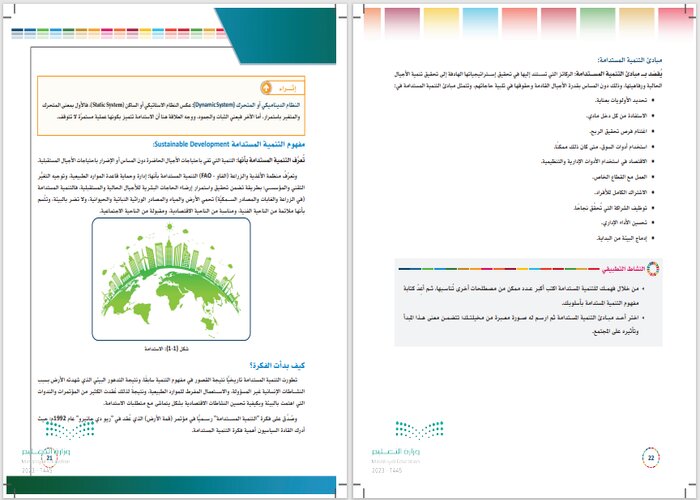Click the blue-green gradient footer bar on page 21

tap(171, 485)
